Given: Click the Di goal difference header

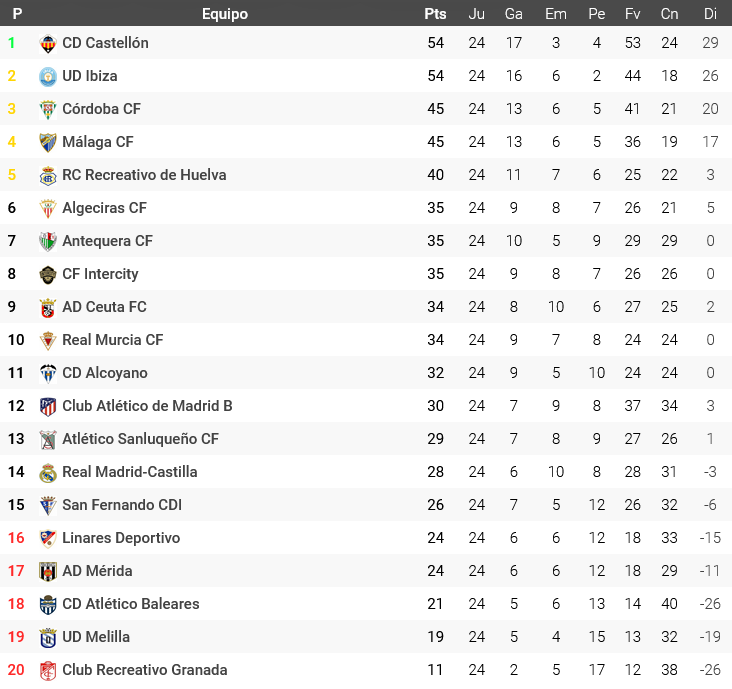Looking at the screenshot, I should click(x=710, y=14).
